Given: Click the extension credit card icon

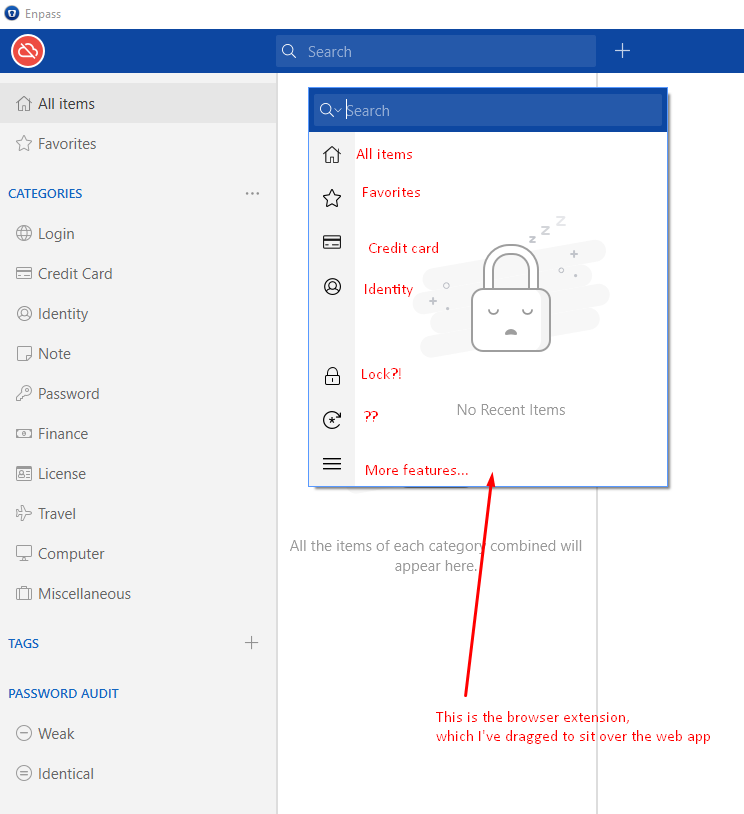Looking at the screenshot, I should pyautogui.click(x=332, y=242).
